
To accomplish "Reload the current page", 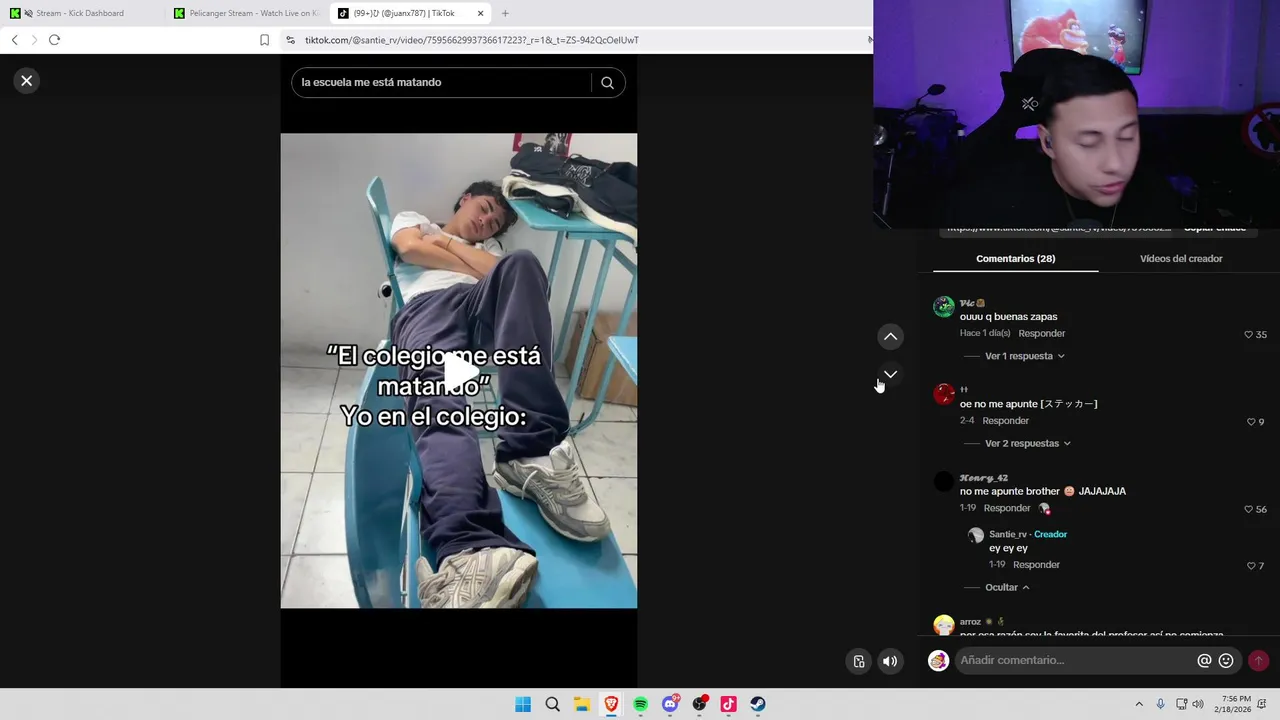I will tap(54, 40).
